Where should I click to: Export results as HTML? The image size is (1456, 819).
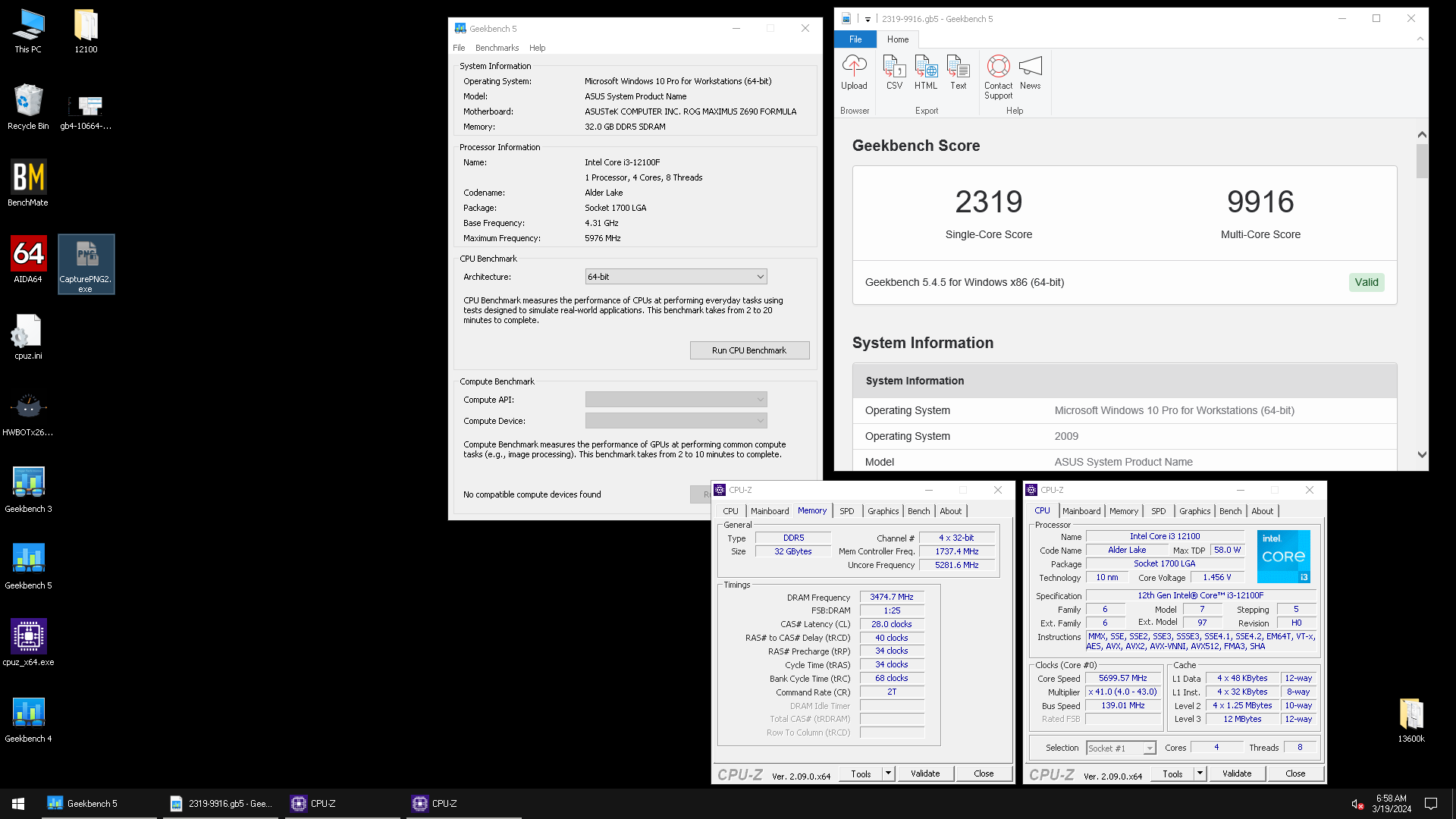click(926, 73)
